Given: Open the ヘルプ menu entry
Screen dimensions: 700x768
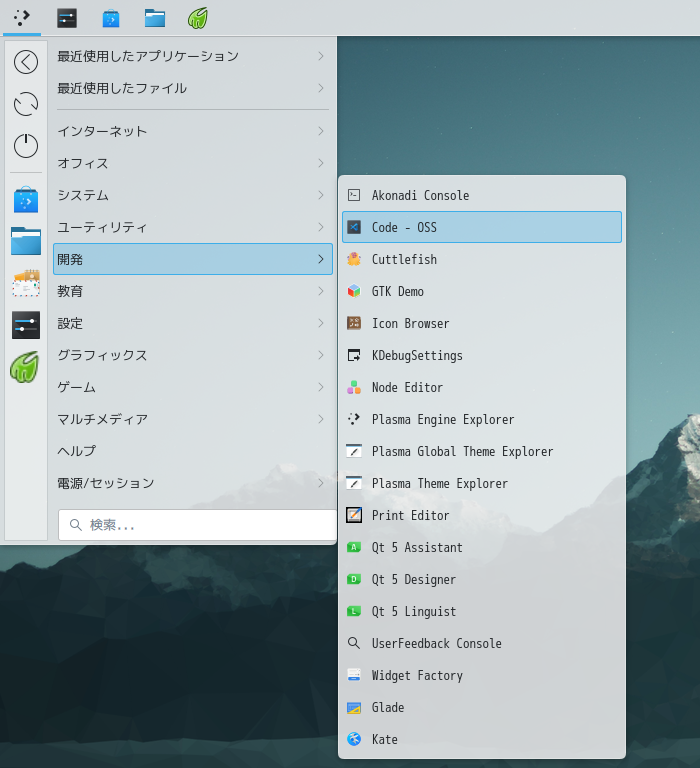Looking at the screenshot, I should click(x=193, y=451).
